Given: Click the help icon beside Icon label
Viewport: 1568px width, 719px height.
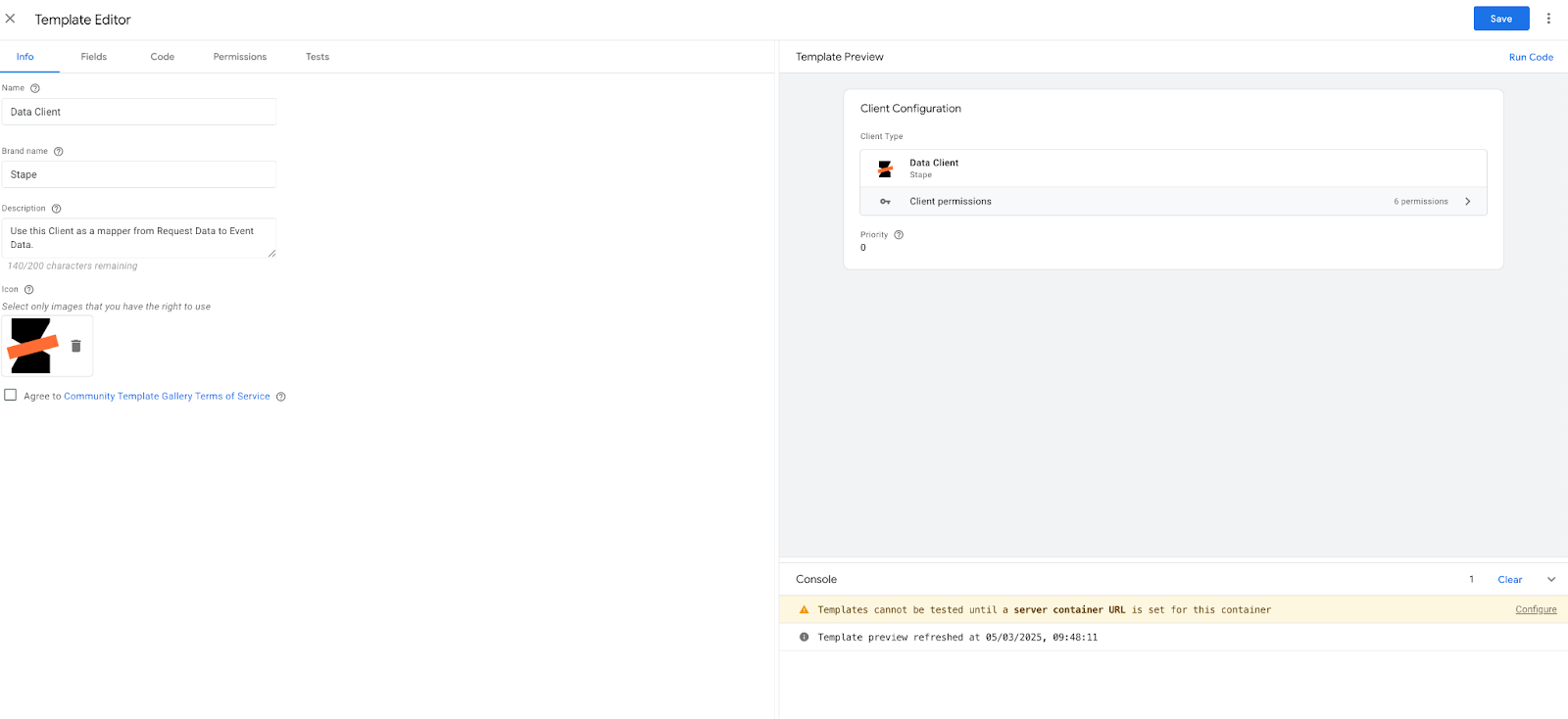Looking at the screenshot, I should [x=28, y=290].
